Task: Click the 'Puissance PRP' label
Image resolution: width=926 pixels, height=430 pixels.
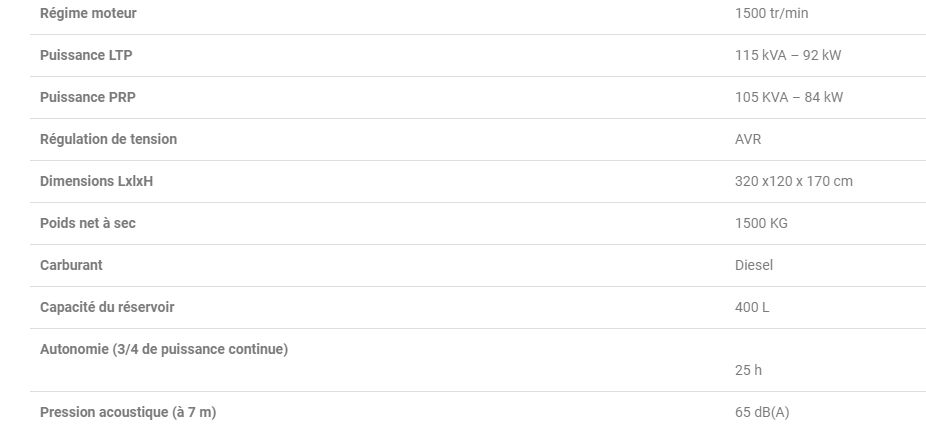Action: [86, 97]
